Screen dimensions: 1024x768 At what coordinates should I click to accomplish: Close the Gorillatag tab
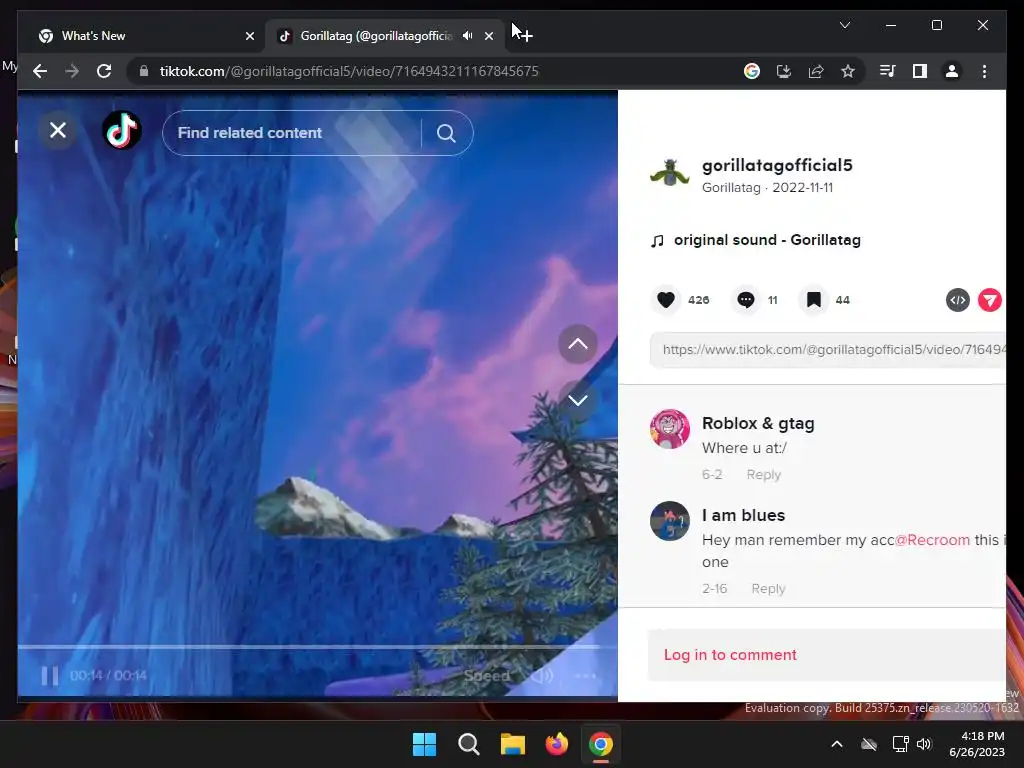coord(488,36)
